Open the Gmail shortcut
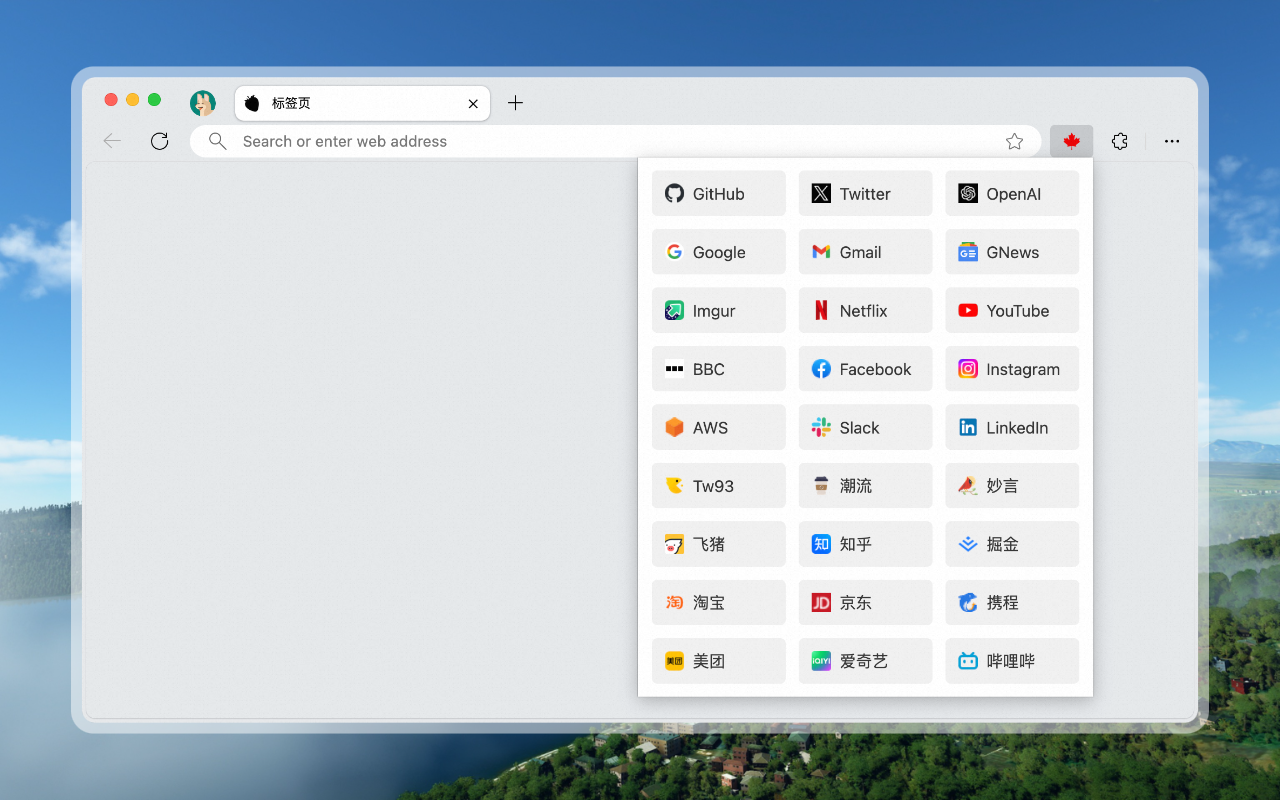The image size is (1280, 800). [865, 252]
